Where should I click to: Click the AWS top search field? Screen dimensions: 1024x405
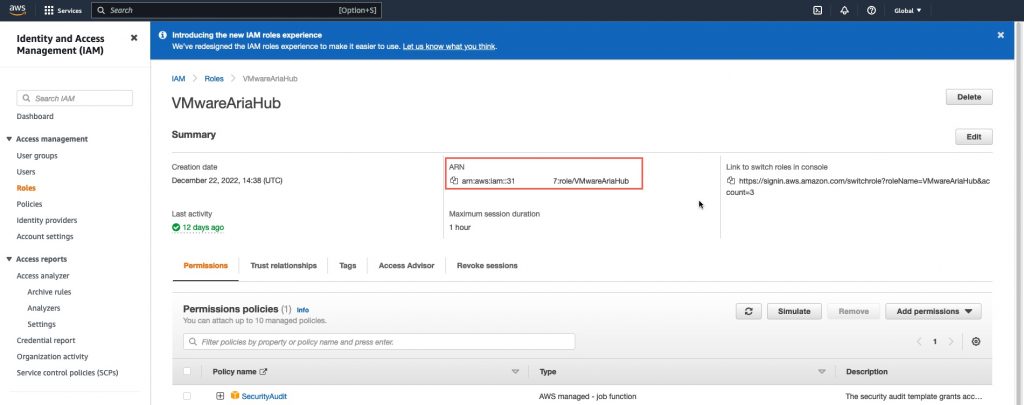pos(236,10)
